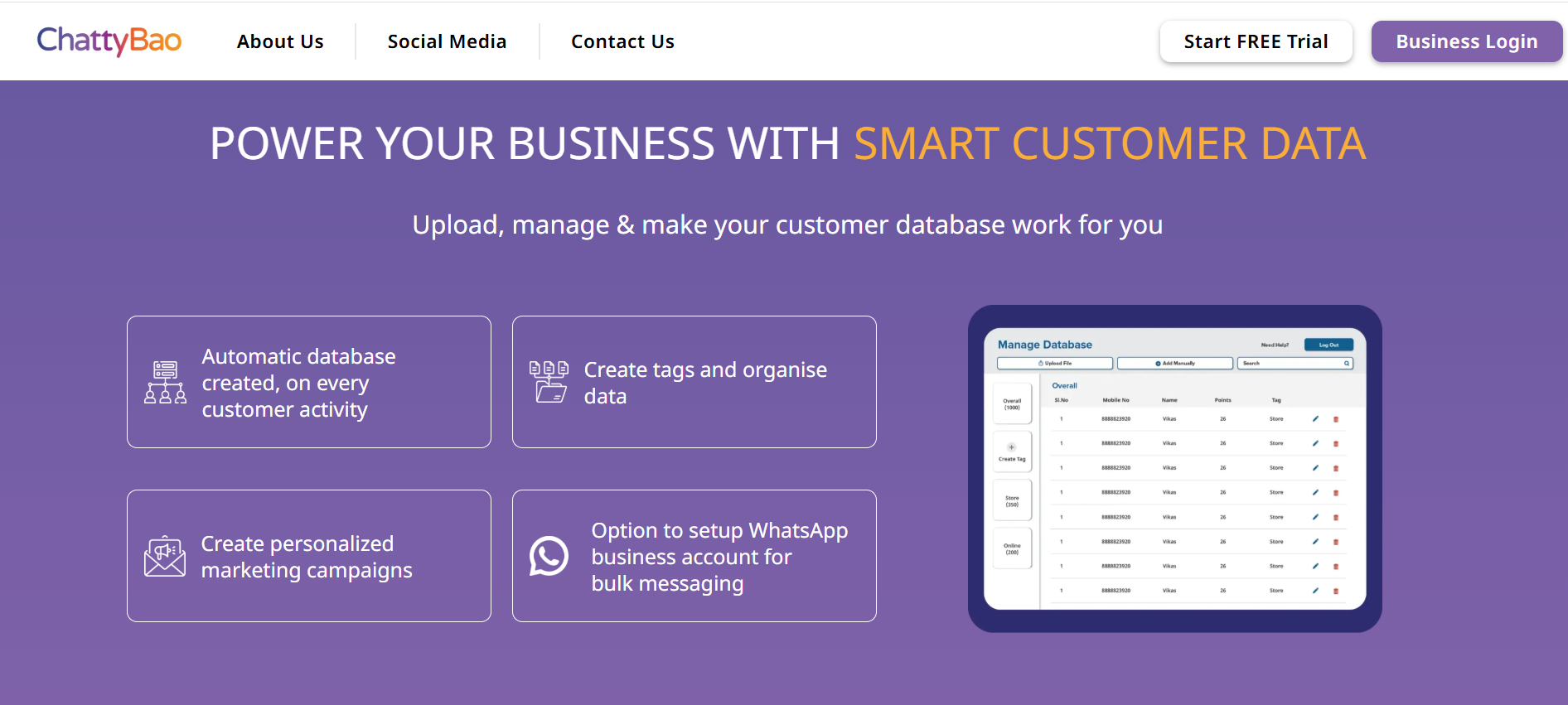Click Need Help? in the preview header
The height and width of the screenshot is (705, 1568).
1275,345
